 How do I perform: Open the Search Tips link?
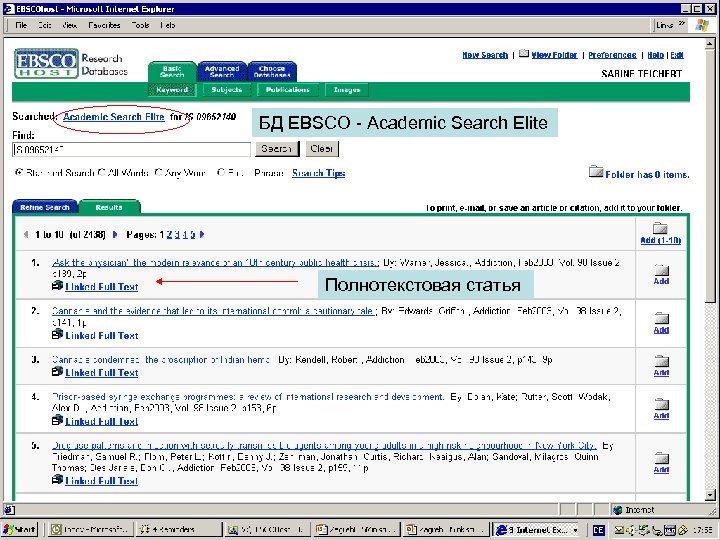(319, 173)
